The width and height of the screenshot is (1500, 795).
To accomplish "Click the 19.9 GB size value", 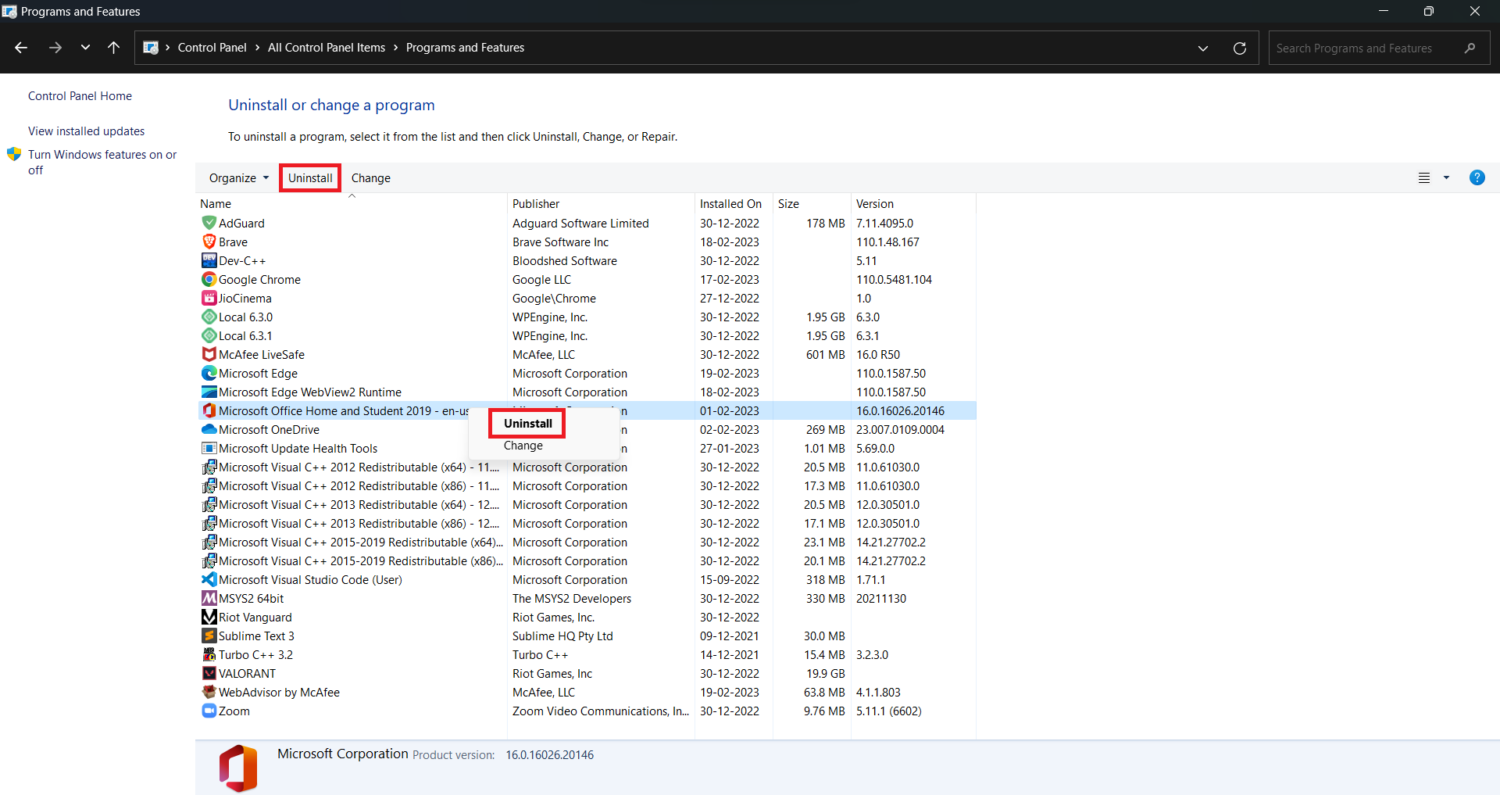I will pyautogui.click(x=825, y=673).
